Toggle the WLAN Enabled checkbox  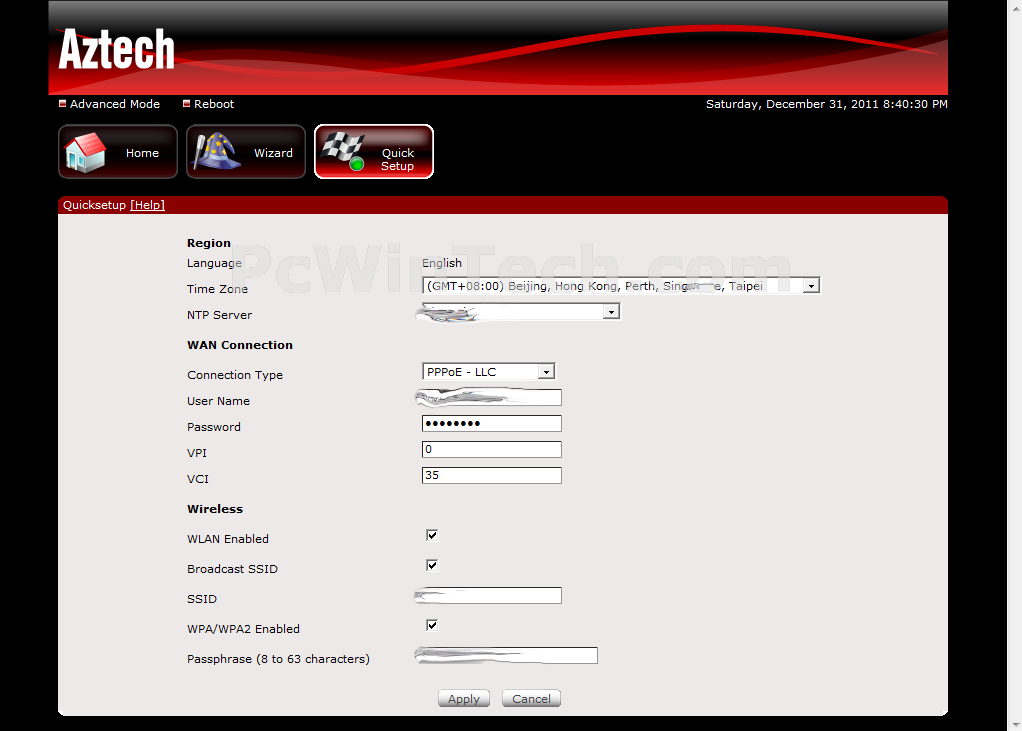tap(432, 536)
